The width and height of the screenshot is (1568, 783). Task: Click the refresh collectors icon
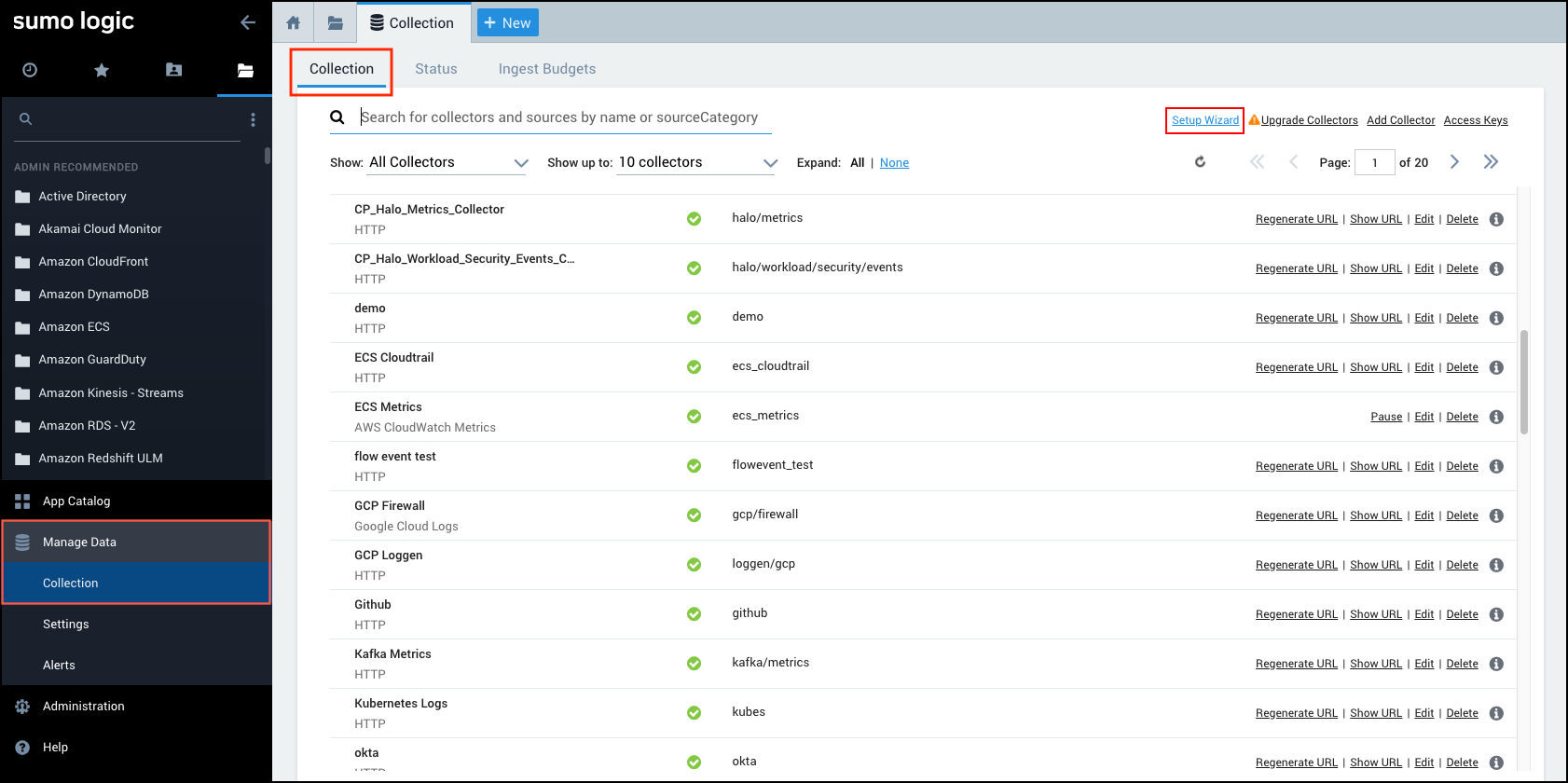click(x=1201, y=162)
